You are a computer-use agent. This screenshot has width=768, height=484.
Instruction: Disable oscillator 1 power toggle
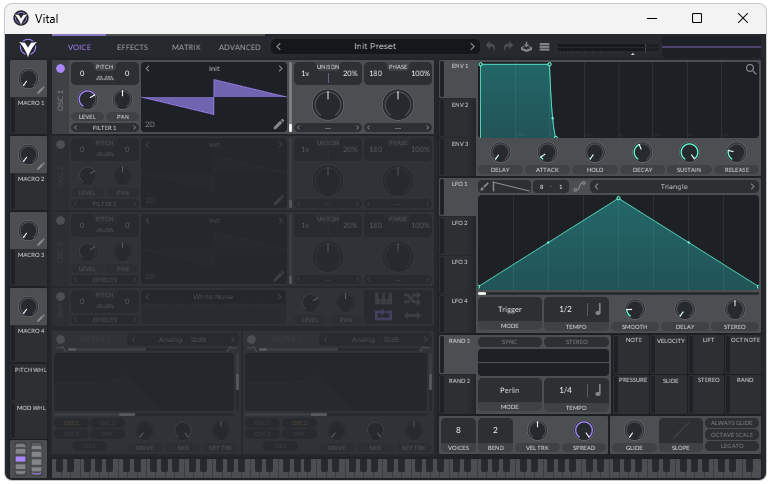[60, 69]
